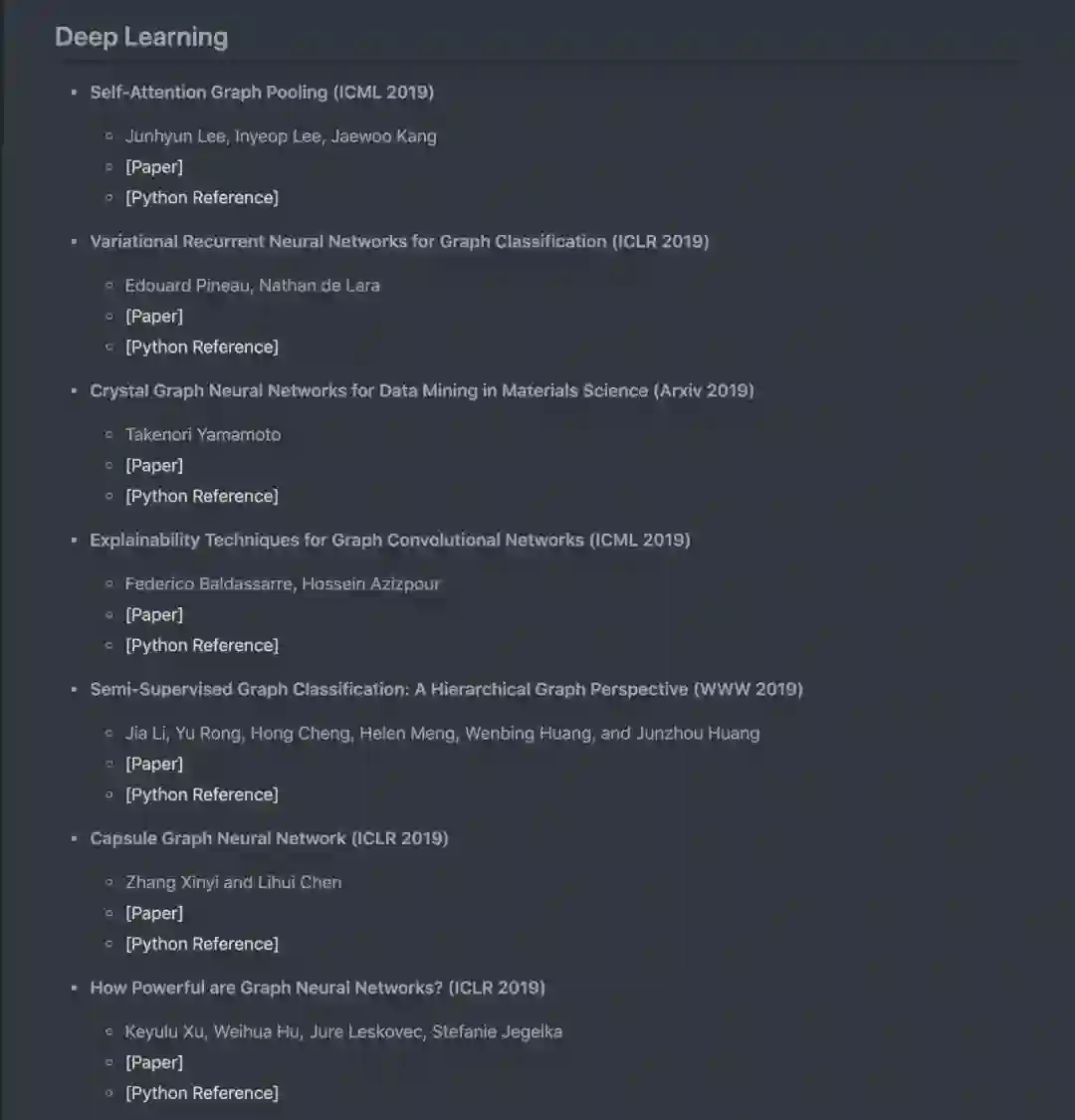The width and height of the screenshot is (1075, 1120).
Task: Click the Deep Learning section heading
Action: tap(141, 38)
